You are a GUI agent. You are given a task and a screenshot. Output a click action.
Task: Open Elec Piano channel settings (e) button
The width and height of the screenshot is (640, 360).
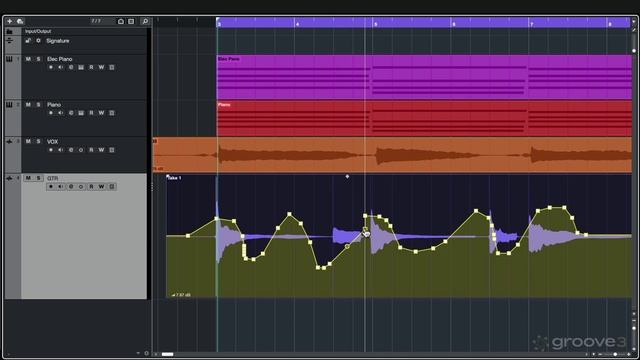(71, 67)
